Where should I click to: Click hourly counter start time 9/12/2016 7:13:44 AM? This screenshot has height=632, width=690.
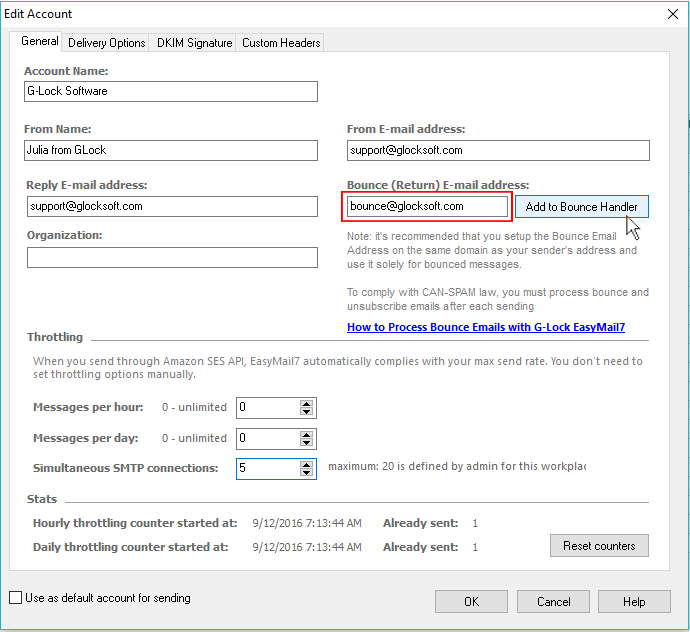click(307, 523)
